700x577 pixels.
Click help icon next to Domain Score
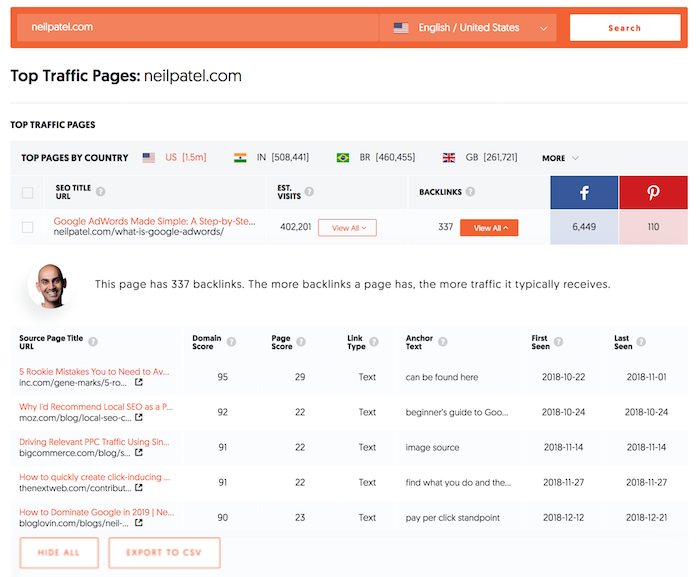231,342
